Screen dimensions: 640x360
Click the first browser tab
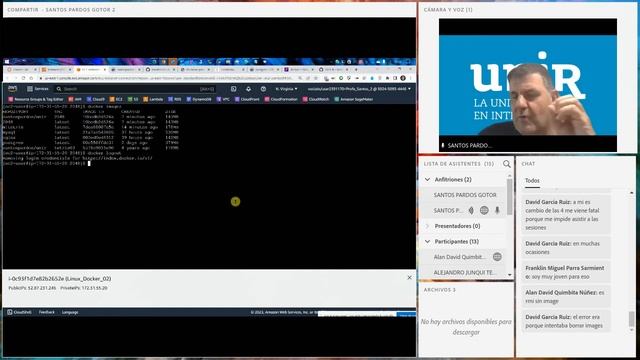click(21, 70)
